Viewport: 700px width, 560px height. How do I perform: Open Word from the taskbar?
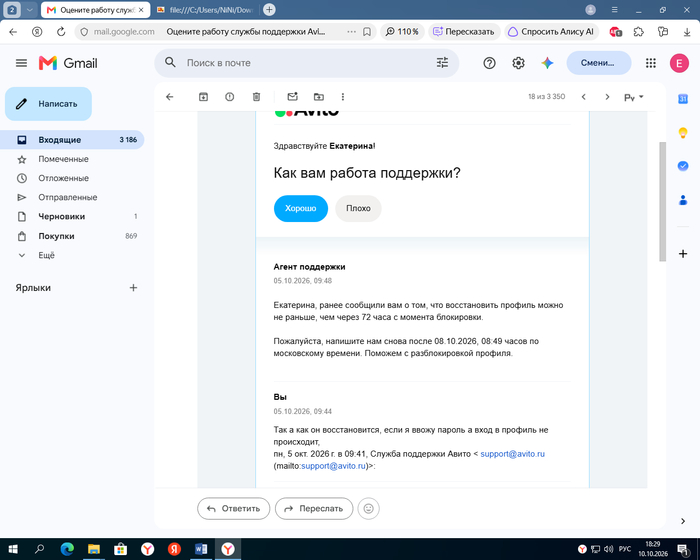201,549
